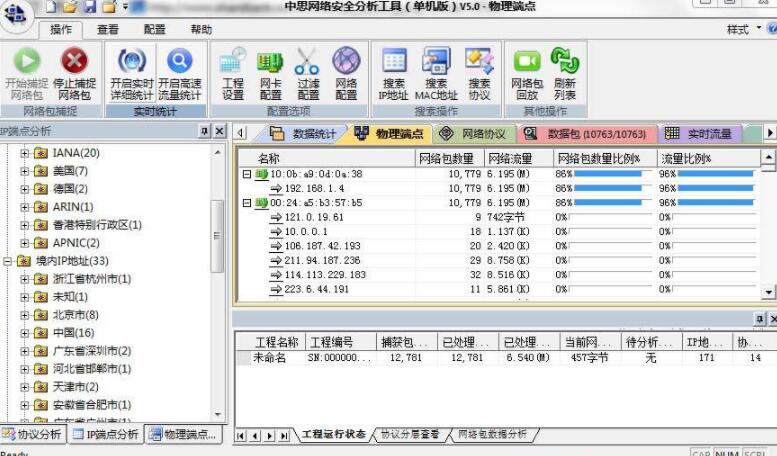Select endpoint row 192.168.1.4
Image resolution: width=777 pixels, height=456 pixels.
tap(500, 188)
